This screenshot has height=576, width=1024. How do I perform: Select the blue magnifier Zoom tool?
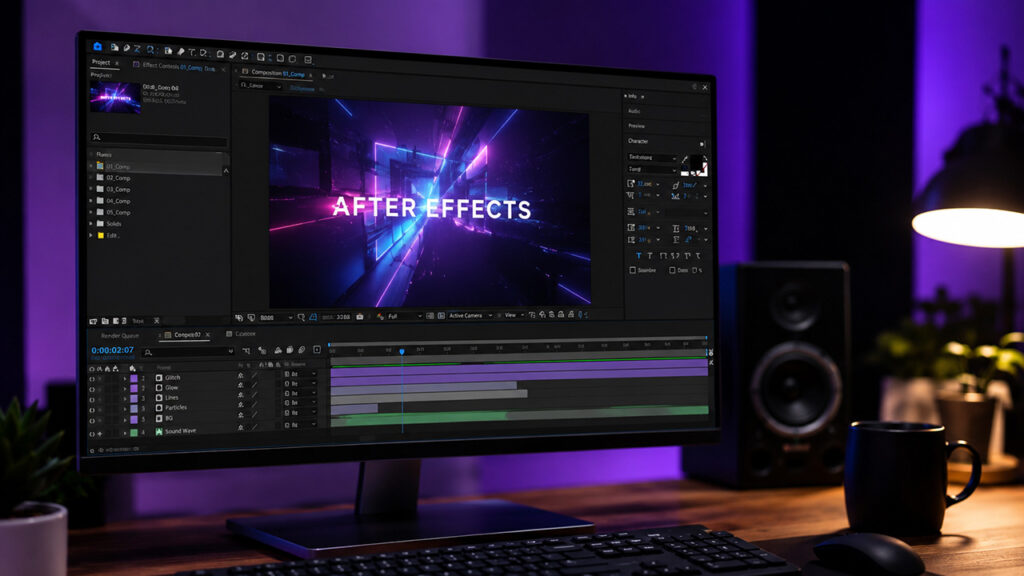point(150,49)
